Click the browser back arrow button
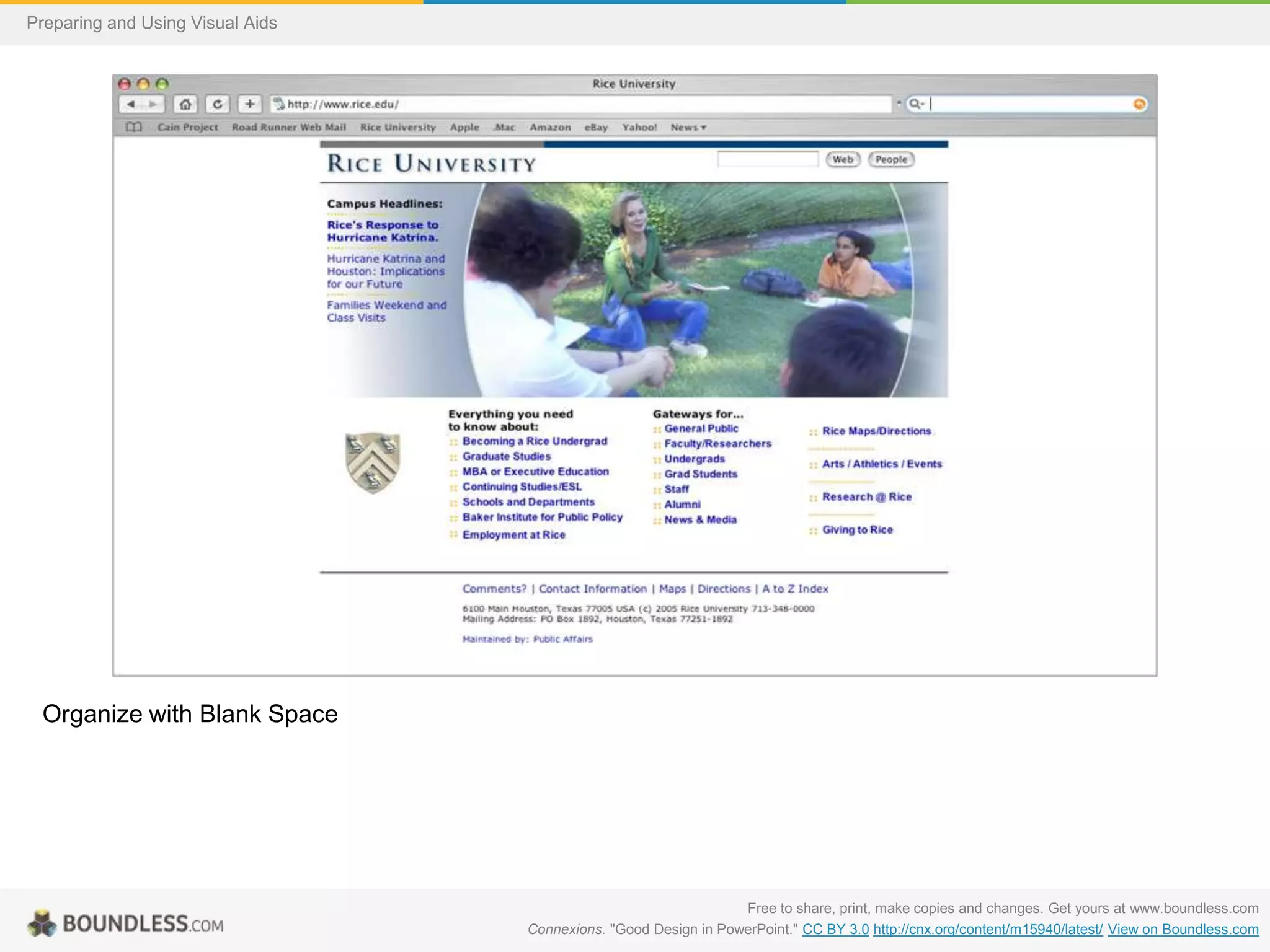 (x=131, y=104)
